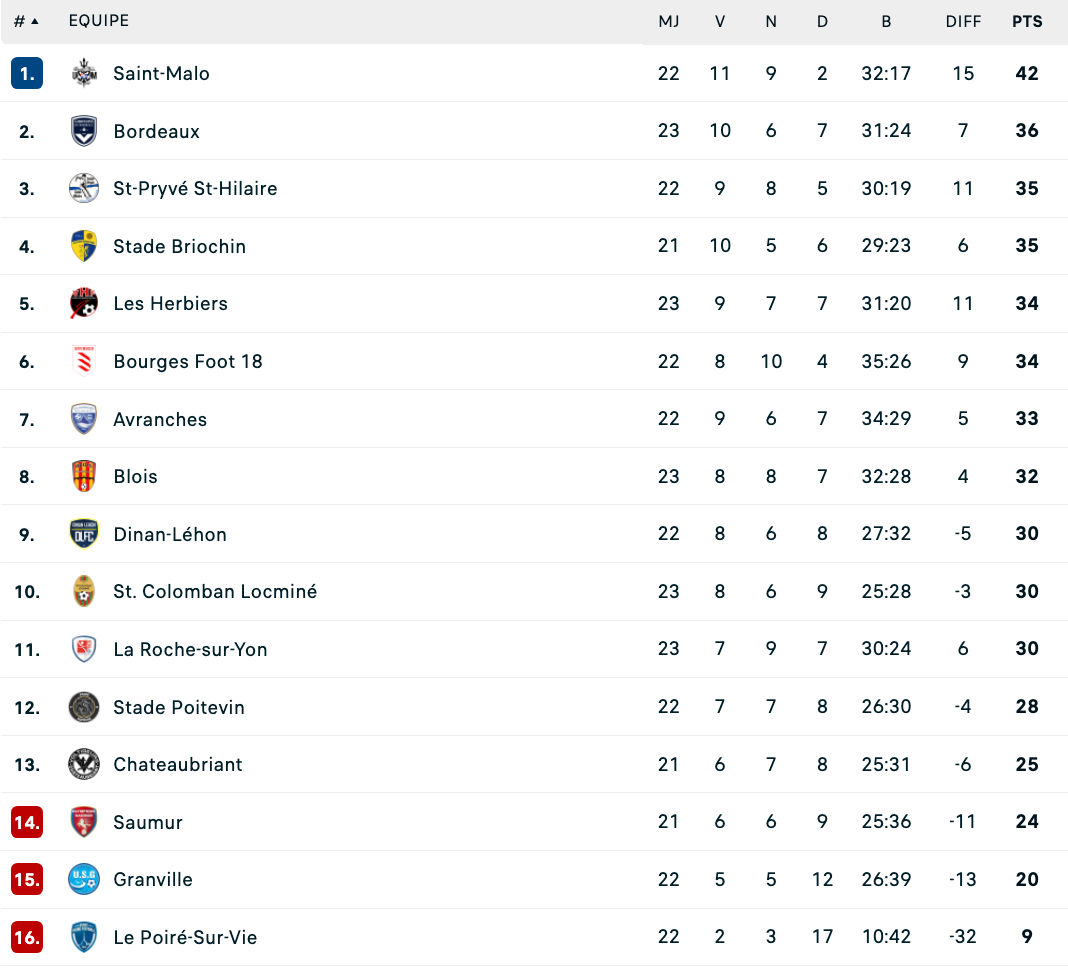Image resolution: width=1068 pixels, height=970 pixels.
Task: Select the Les Herbiers team logo
Action: pyautogui.click(x=84, y=303)
